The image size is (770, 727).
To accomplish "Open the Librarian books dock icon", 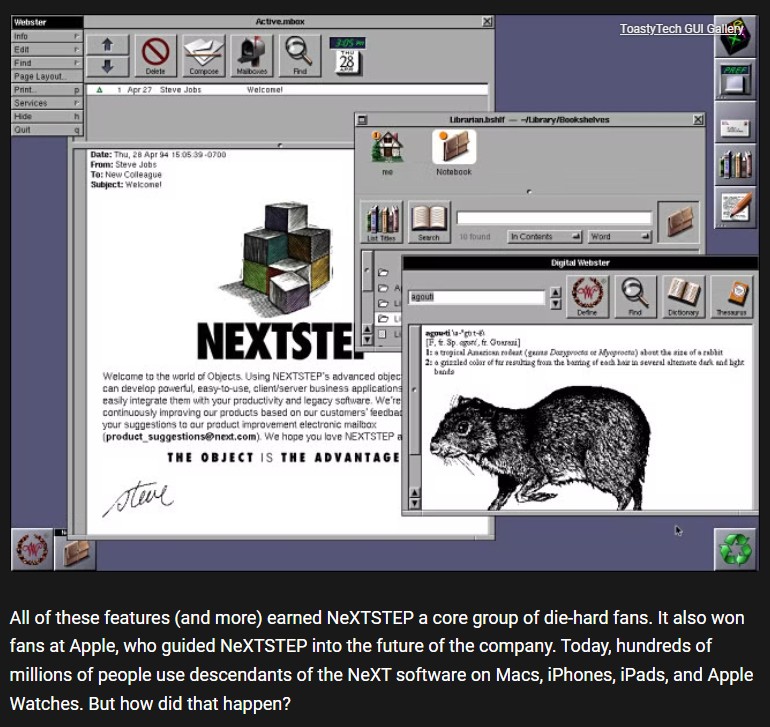I will [x=735, y=165].
